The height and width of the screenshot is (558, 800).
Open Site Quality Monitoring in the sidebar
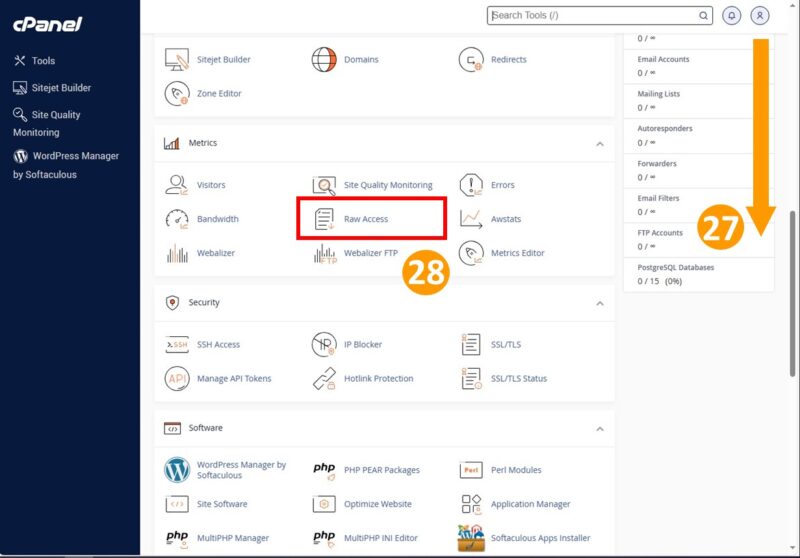point(47,123)
